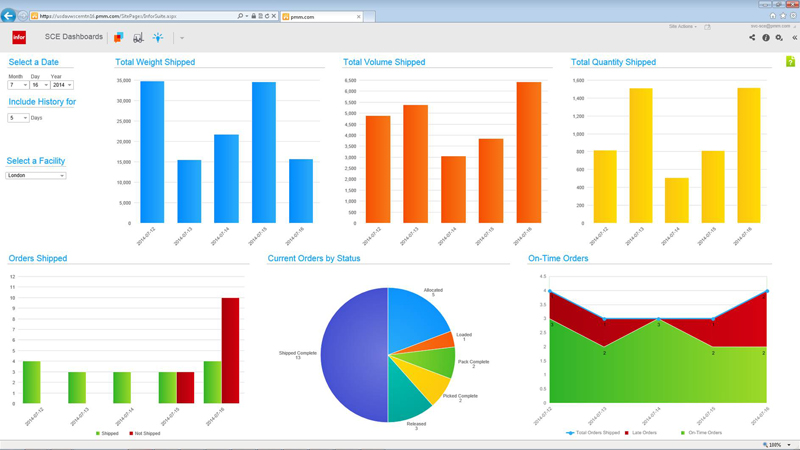
Task: Open the settings gear icon
Action: (779, 38)
